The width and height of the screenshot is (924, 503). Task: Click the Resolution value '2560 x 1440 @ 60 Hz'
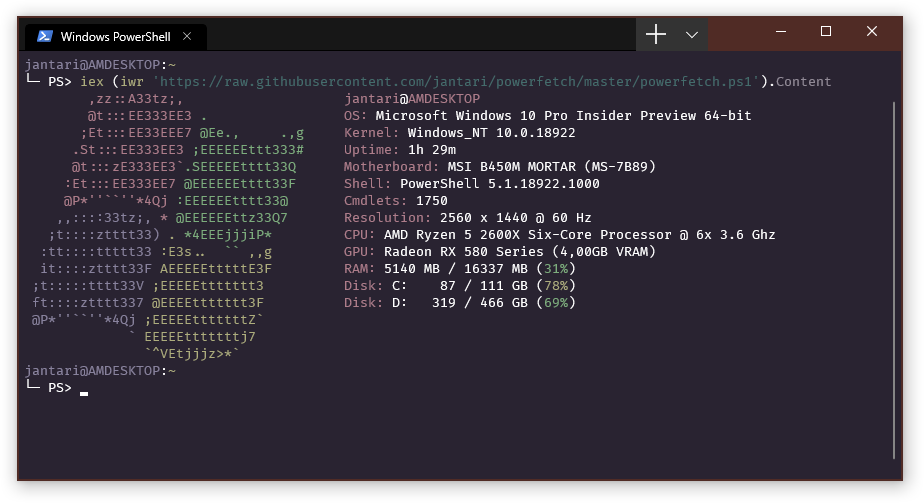(516, 218)
